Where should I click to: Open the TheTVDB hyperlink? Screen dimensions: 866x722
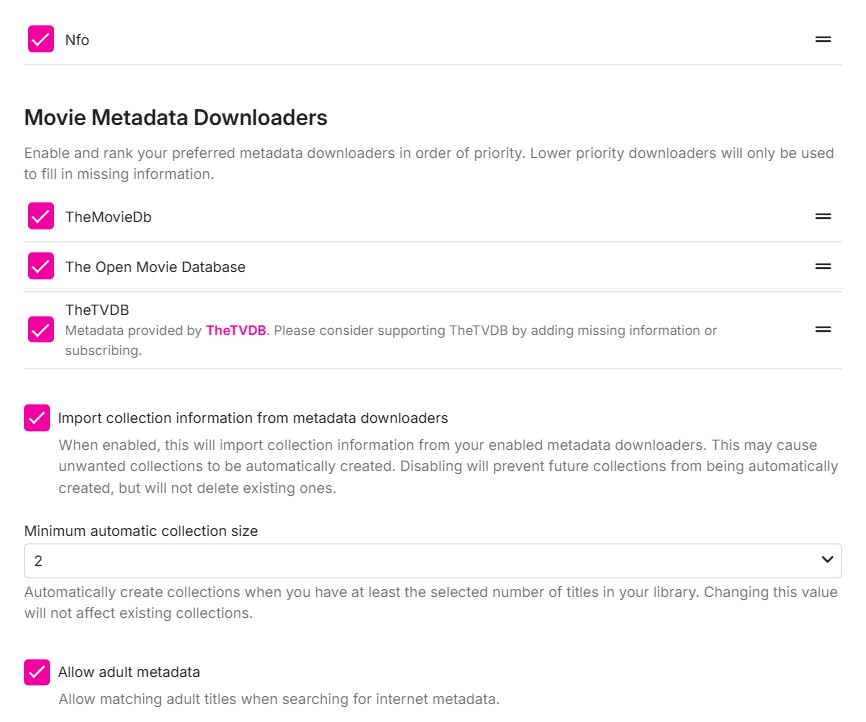(x=236, y=330)
